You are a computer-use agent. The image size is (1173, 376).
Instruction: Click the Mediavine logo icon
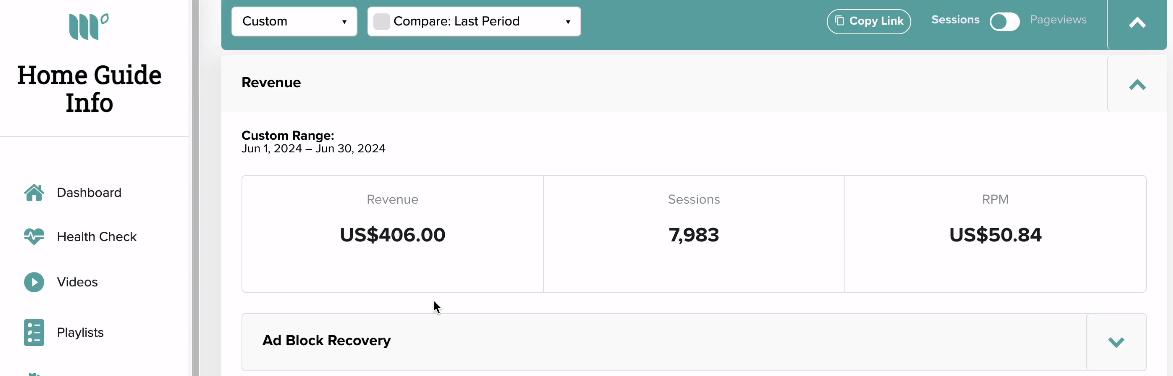point(89,26)
